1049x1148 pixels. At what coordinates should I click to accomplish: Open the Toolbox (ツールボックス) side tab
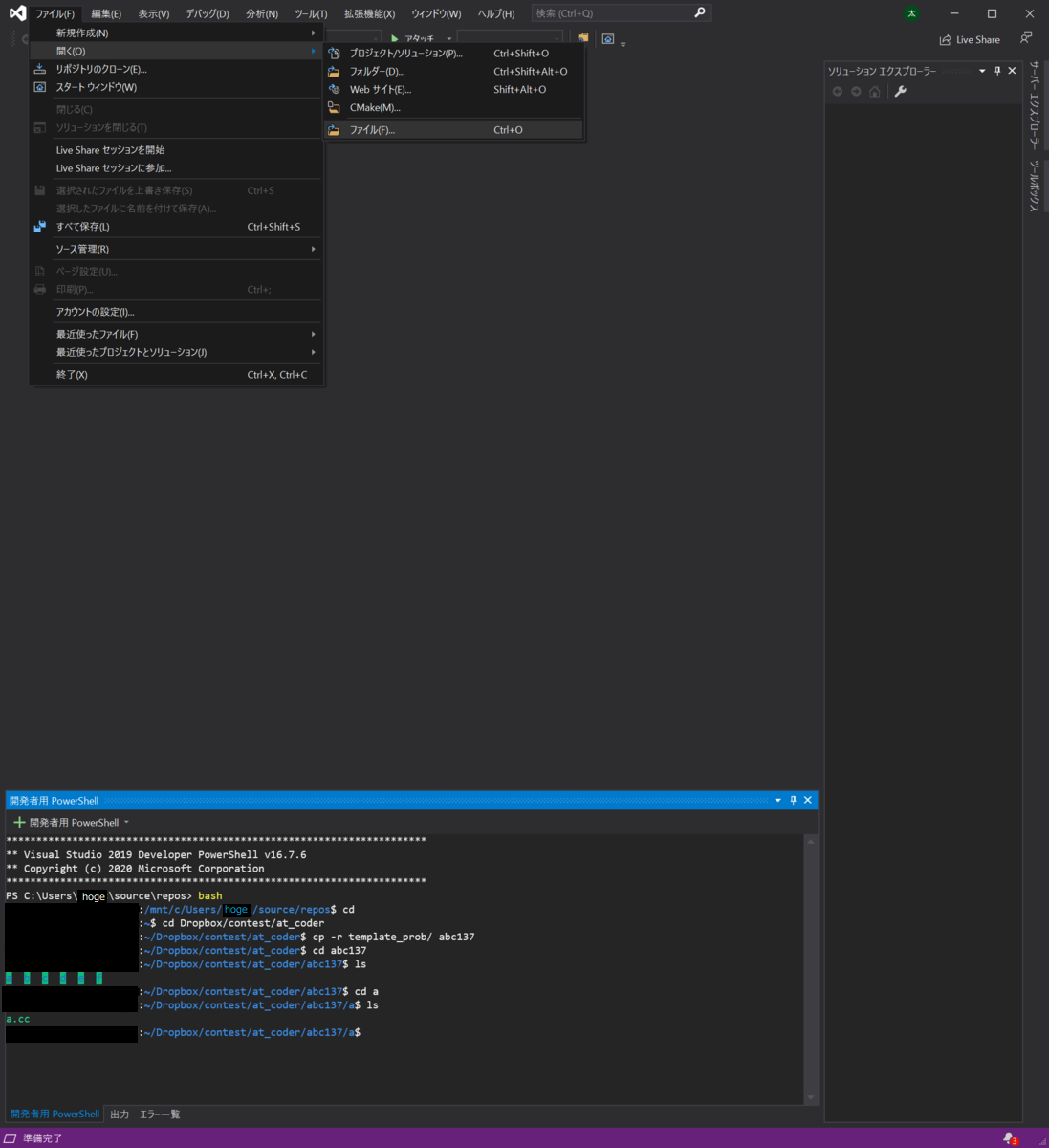(1035, 186)
